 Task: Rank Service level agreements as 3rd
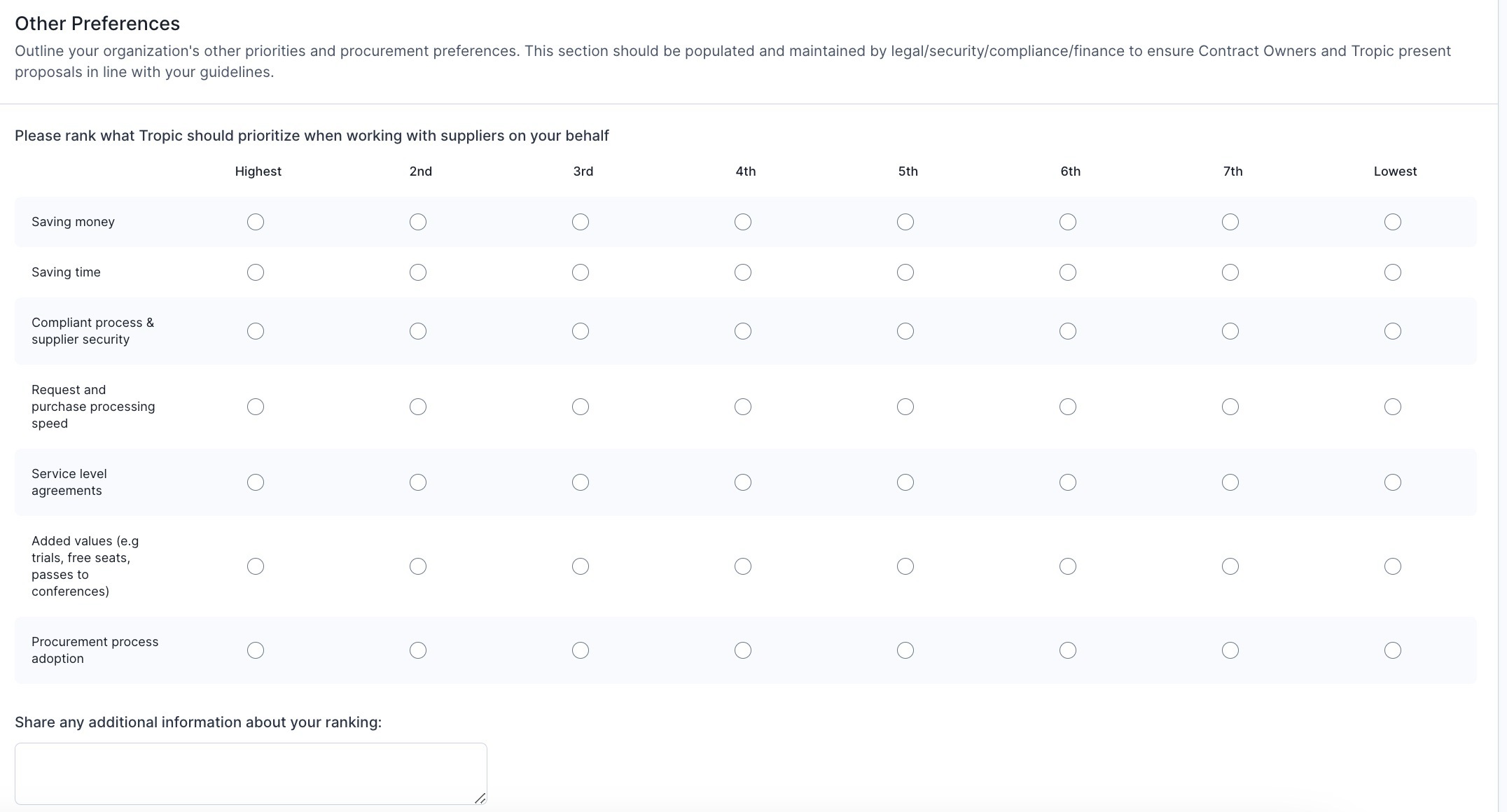point(581,482)
